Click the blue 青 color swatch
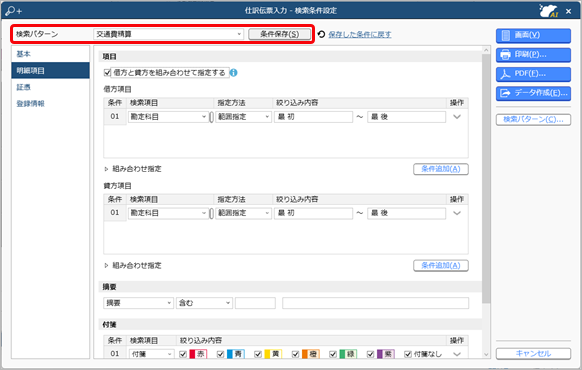Screen dimensions: 582x370 pyautogui.click(x=236, y=354)
